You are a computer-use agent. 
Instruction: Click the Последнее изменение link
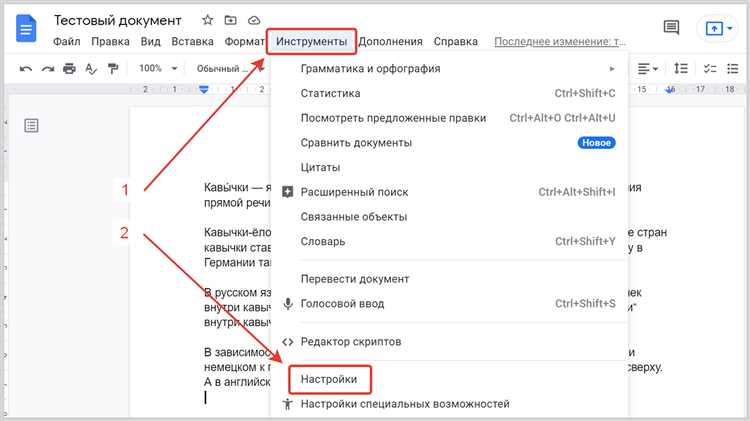coord(560,42)
